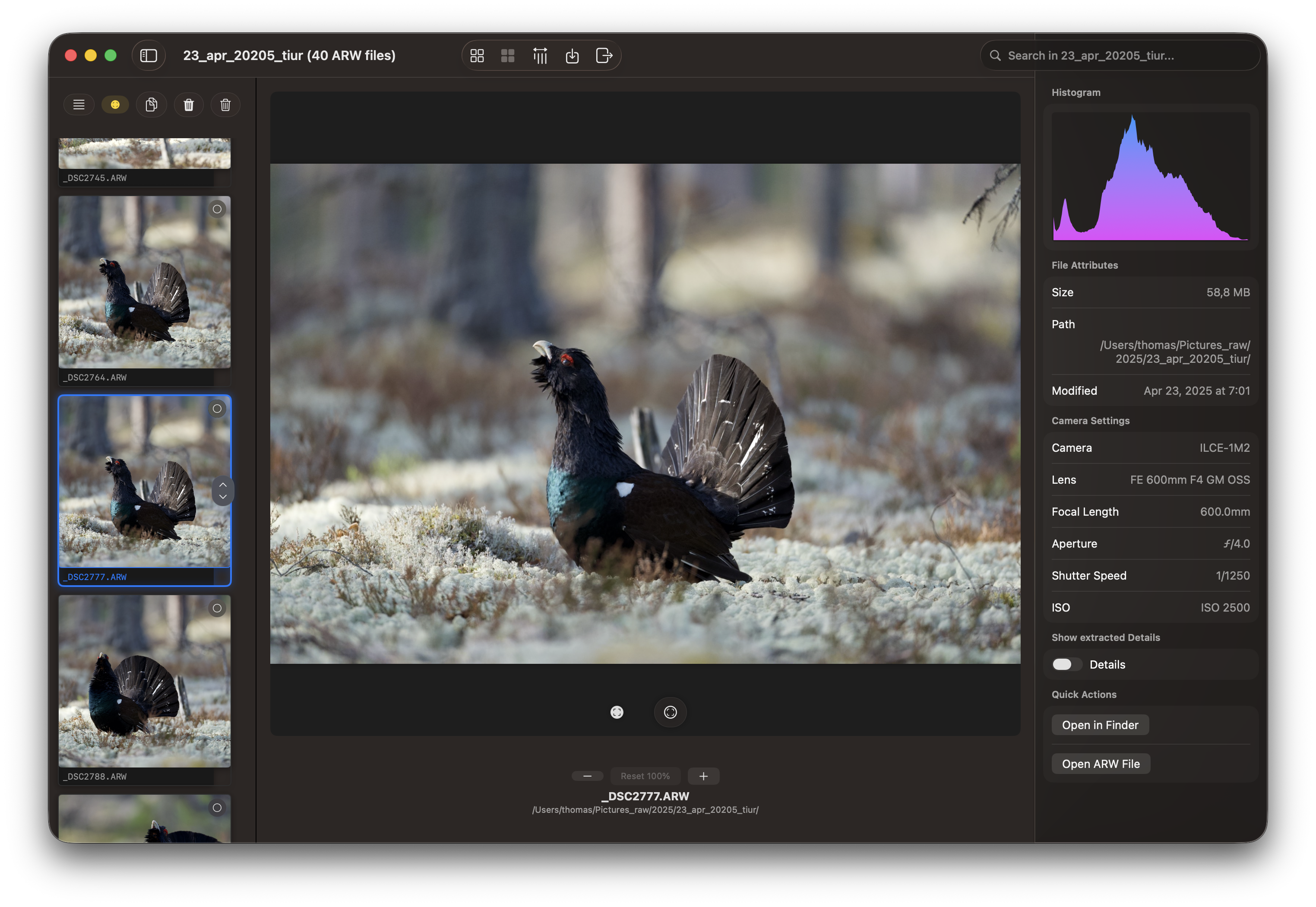Tick selection circle on _DSC2788.ARW thumbnail
The image size is (1316, 907).
[217, 608]
